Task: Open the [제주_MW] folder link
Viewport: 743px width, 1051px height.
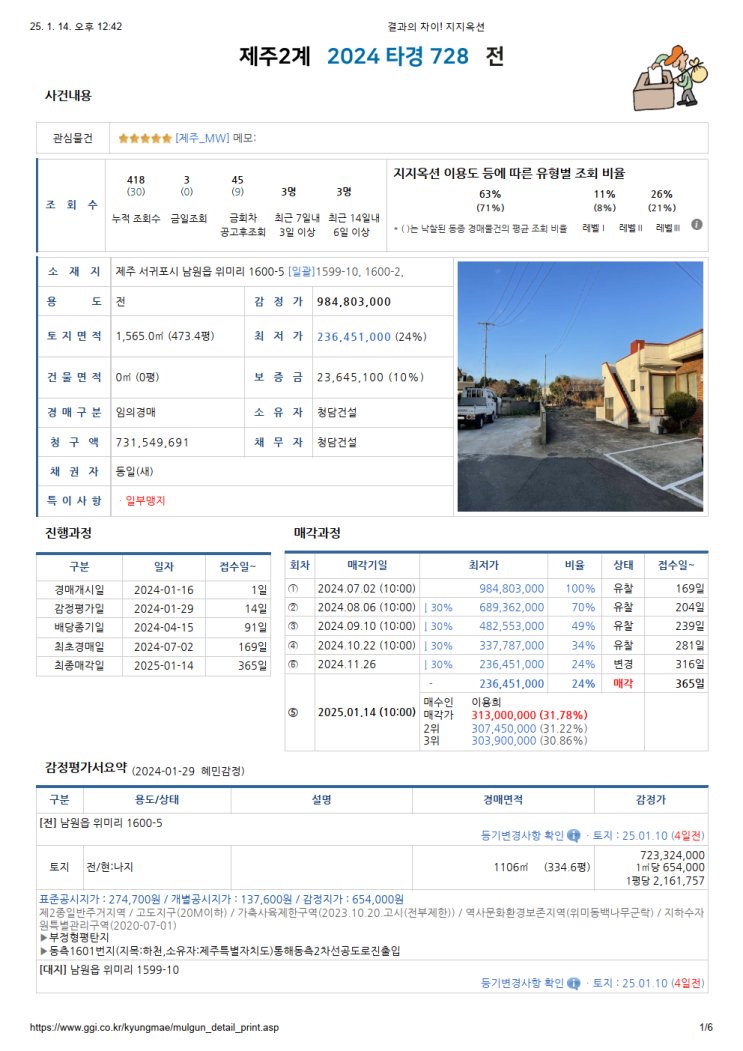Action: click(202, 138)
